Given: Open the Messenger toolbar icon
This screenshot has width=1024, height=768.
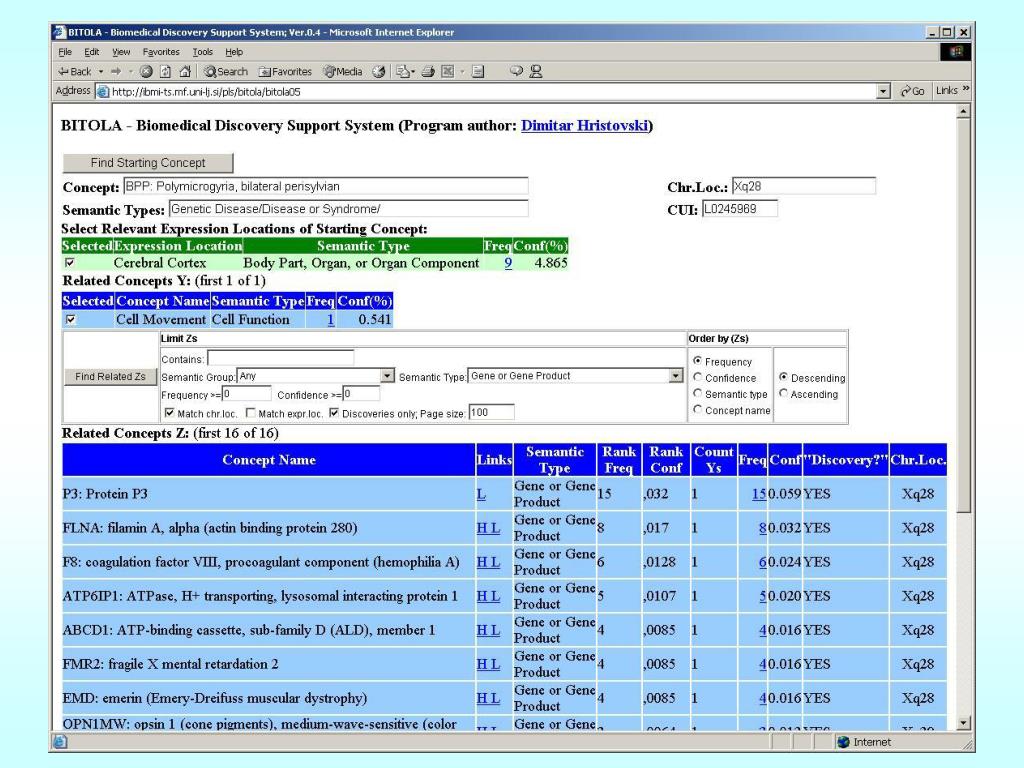Looking at the screenshot, I should [x=536, y=71].
